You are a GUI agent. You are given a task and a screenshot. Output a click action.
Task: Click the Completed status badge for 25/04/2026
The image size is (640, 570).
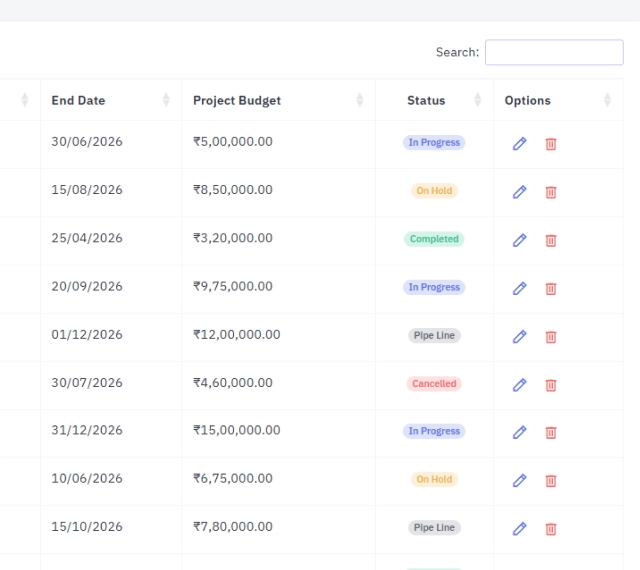(x=434, y=239)
